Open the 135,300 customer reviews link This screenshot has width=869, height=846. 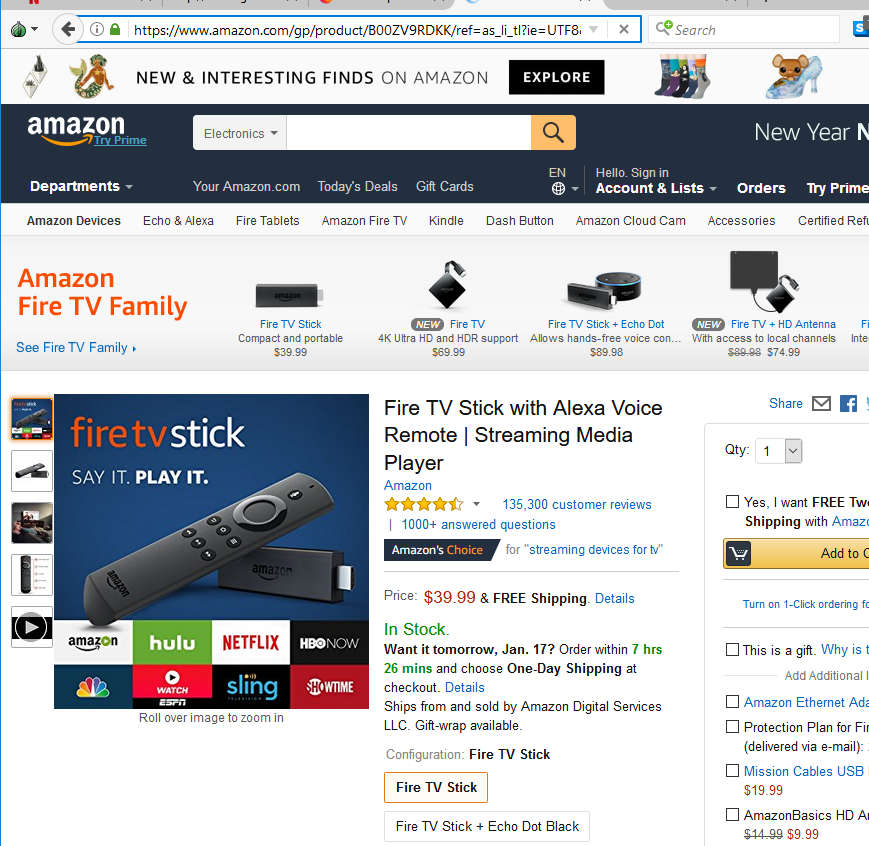pos(577,504)
